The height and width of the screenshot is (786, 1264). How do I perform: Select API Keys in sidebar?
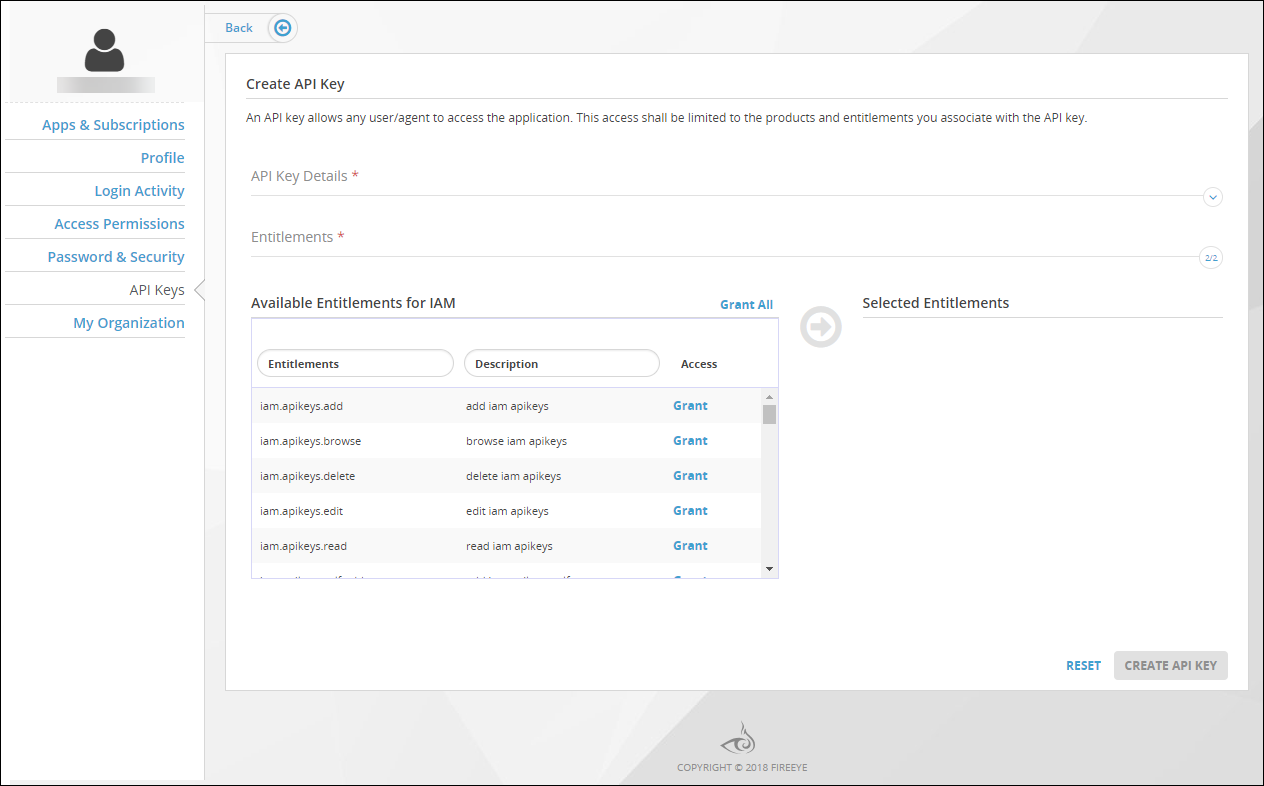(x=157, y=290)
